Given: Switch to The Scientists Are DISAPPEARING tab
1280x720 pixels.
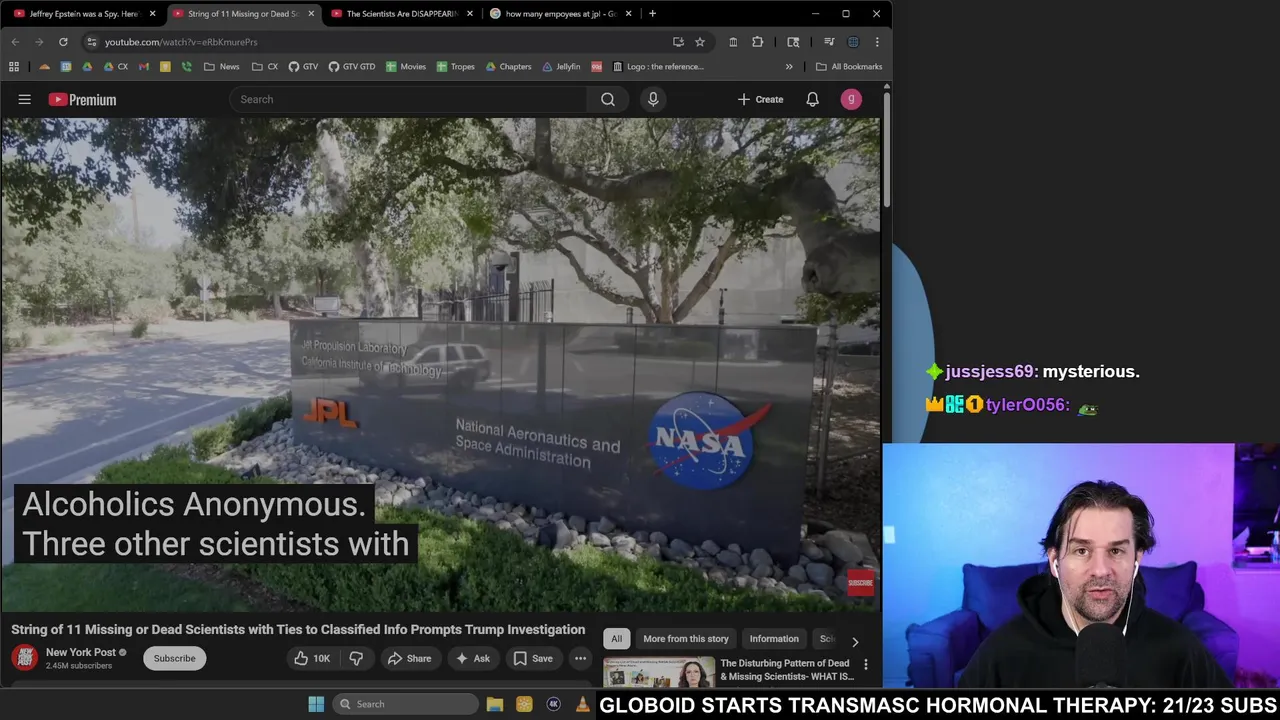Looking at the screenshot, I should pos(400,14).
